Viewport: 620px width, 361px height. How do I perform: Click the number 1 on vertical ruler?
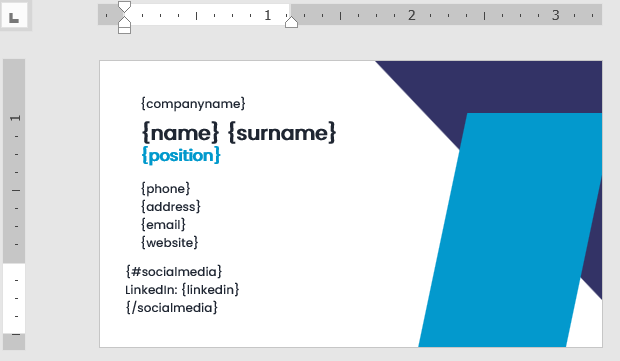tap(15, 118)
